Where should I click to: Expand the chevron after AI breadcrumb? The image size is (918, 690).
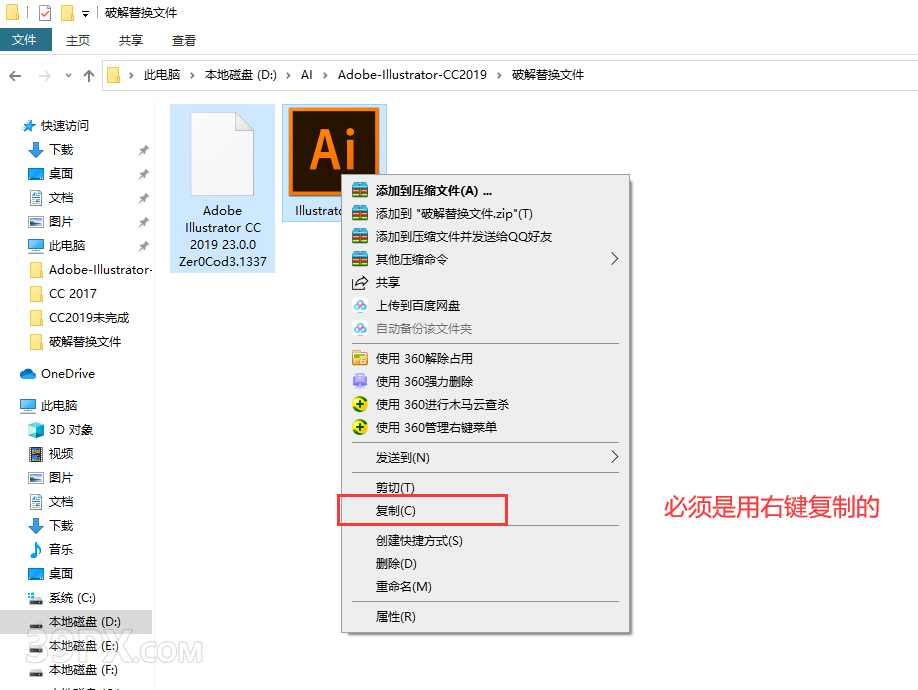[326, 75]
